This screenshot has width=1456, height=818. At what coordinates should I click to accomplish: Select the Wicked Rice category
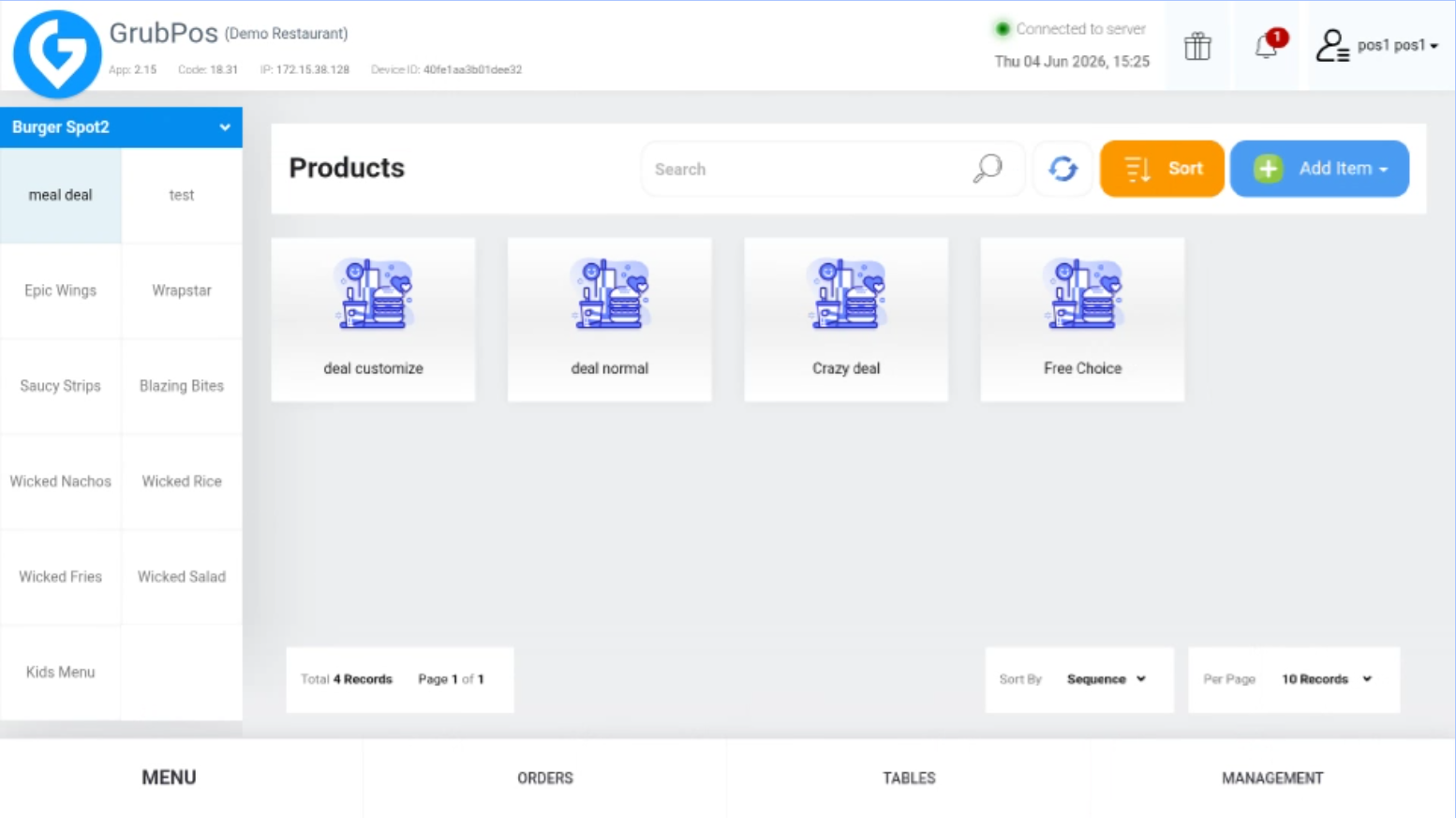point(182,482)
